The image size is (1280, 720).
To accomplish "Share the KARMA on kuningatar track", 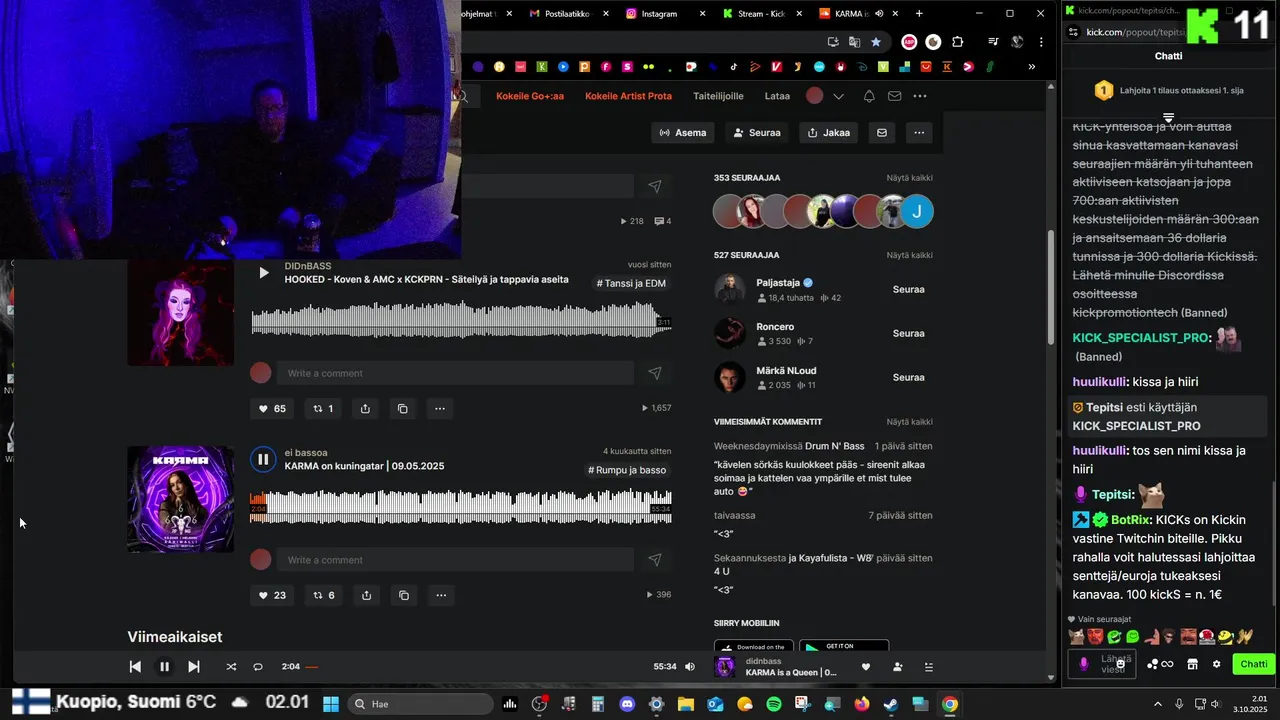I will point(366,595).
